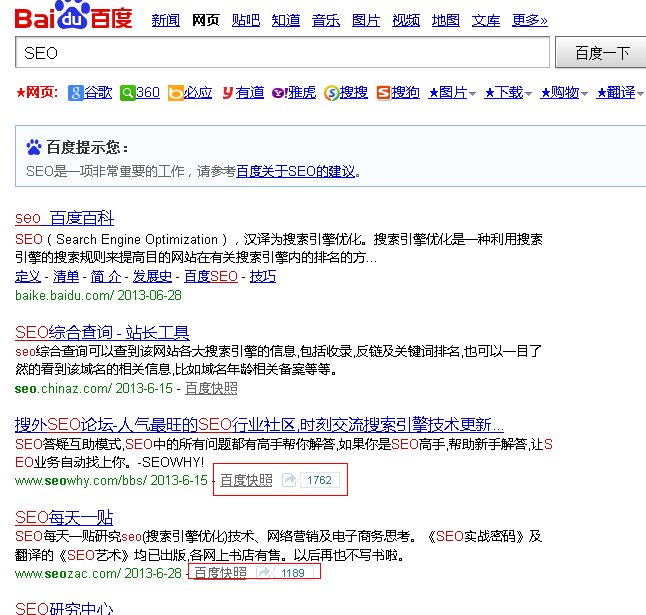Open the ★图片 link

(x=448, y=92)
